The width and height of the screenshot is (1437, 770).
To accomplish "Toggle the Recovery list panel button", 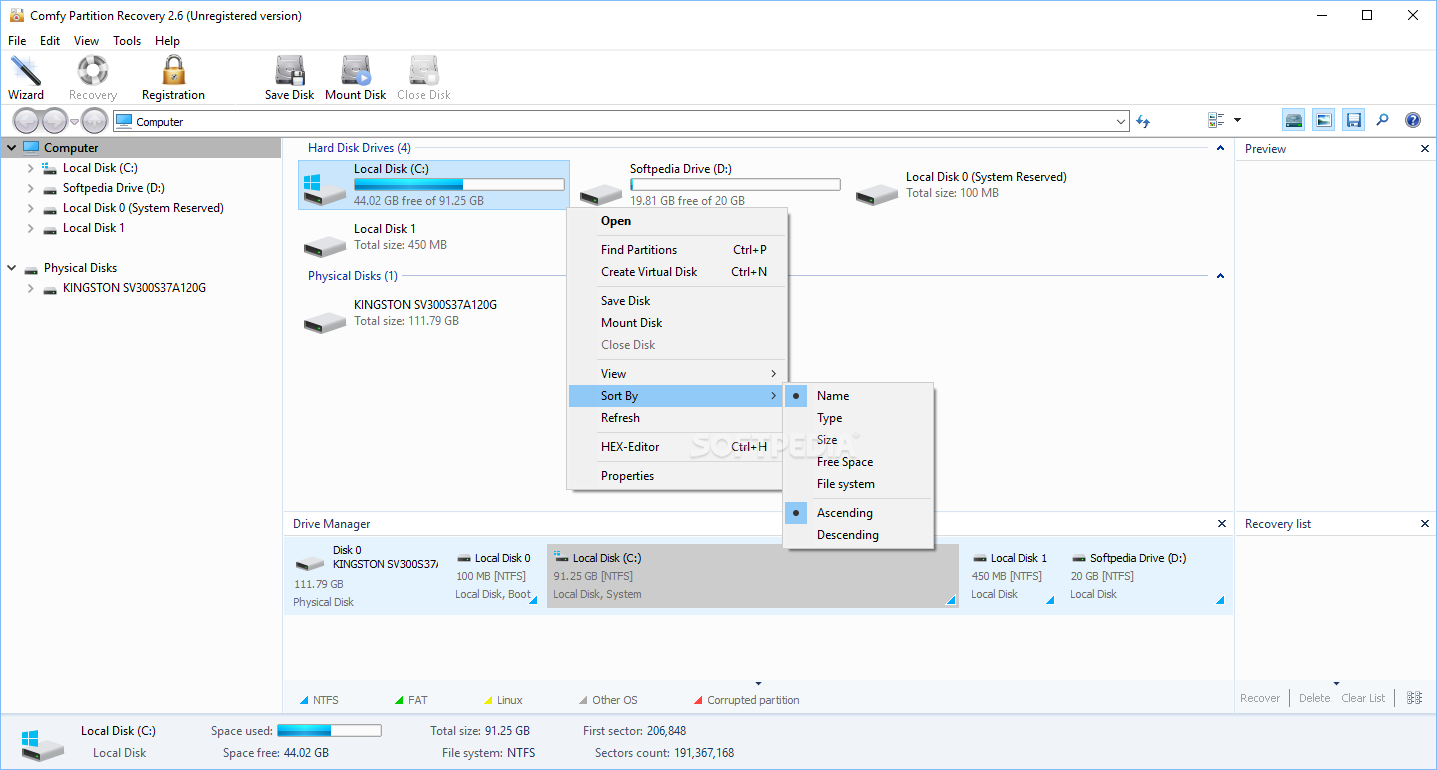I will 1354,120.
